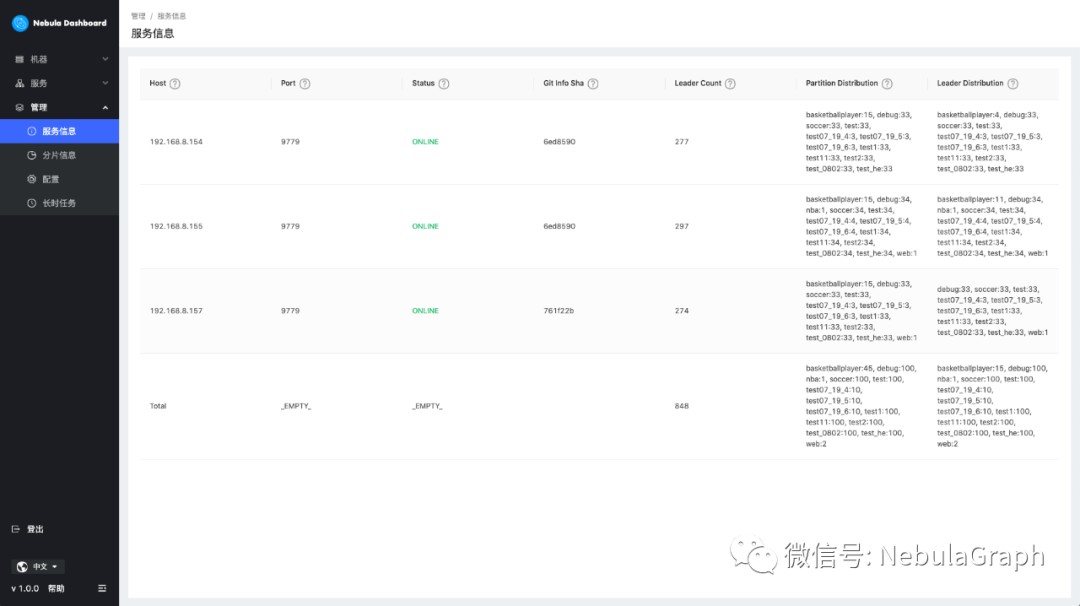This screenshot has height=606, width=1080.
Task: Open help tooltip for Partition Distribution
Action: (x=887, y=83)
